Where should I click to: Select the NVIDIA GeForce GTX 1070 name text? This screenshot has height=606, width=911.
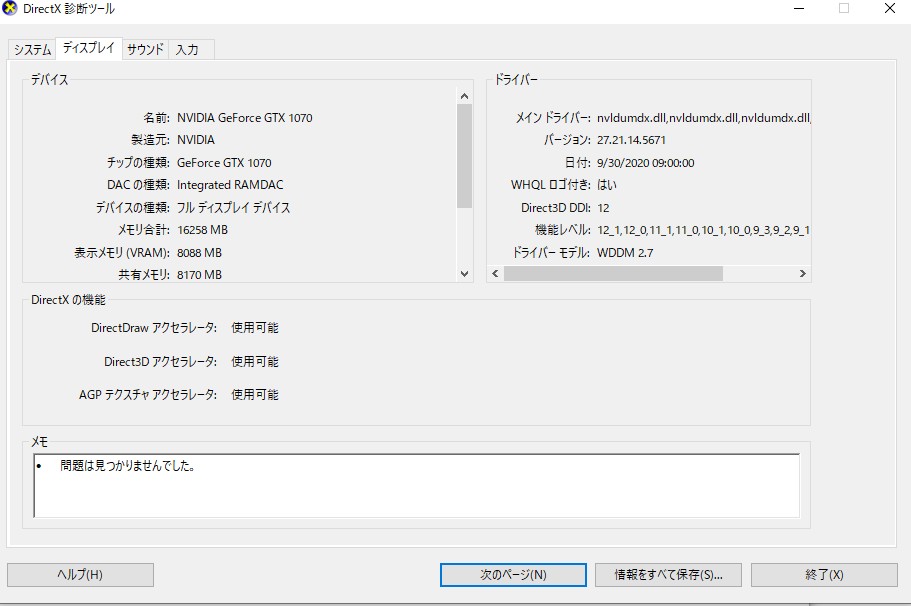point(245,117)
